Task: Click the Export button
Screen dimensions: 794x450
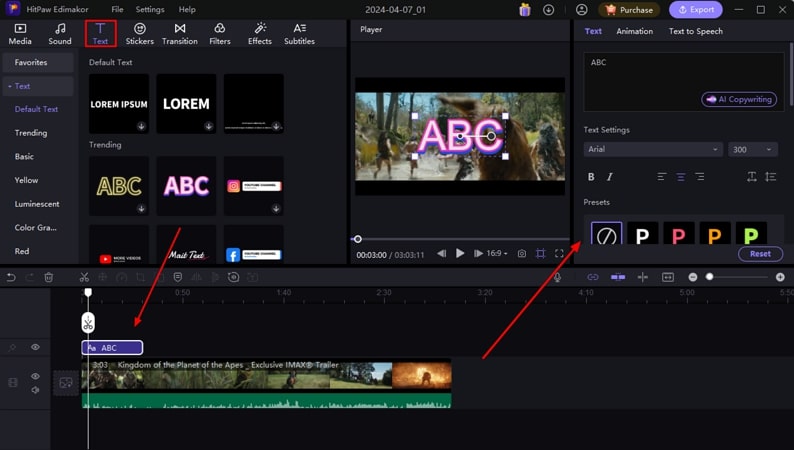Action: pos(696,9)
